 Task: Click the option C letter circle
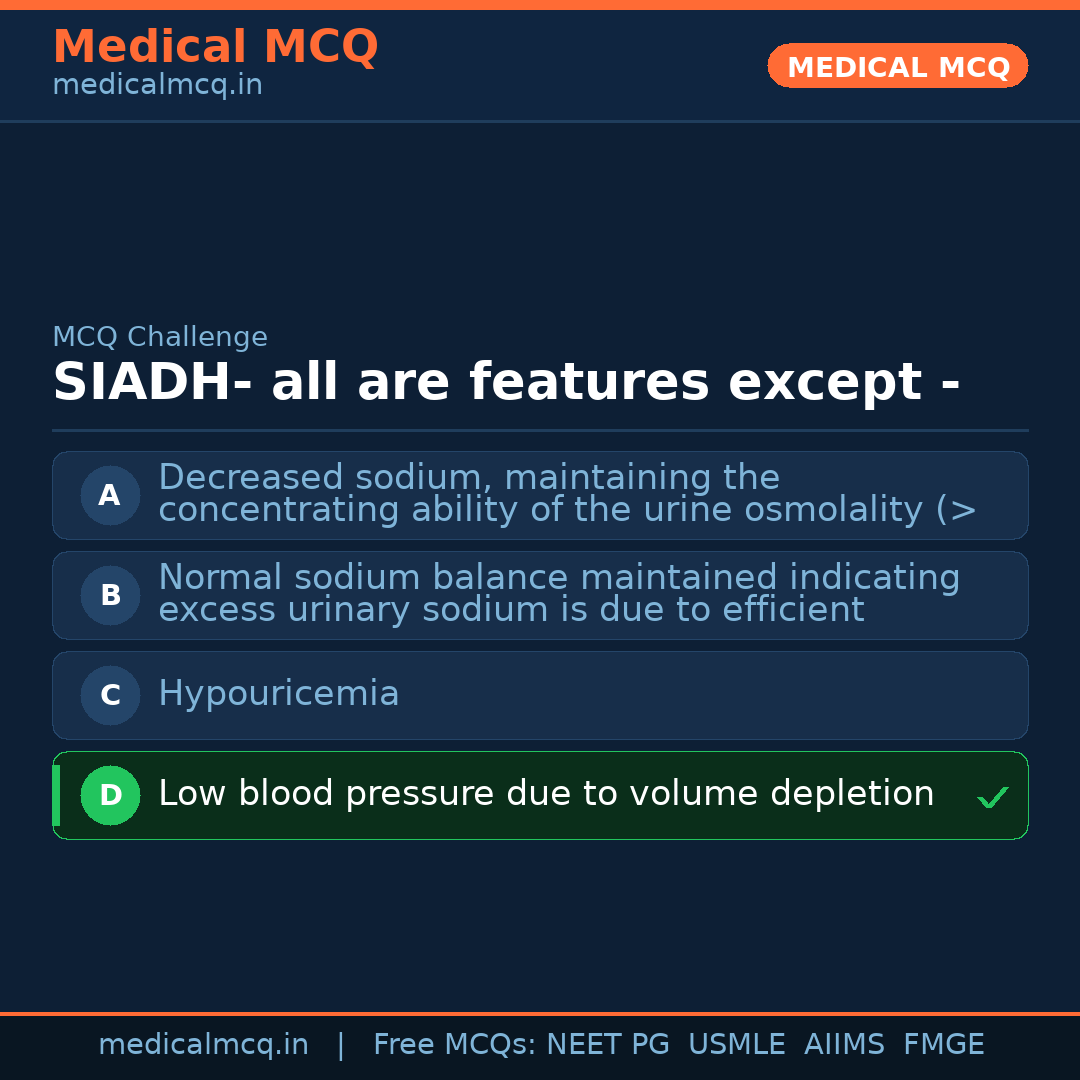point(110,695)
